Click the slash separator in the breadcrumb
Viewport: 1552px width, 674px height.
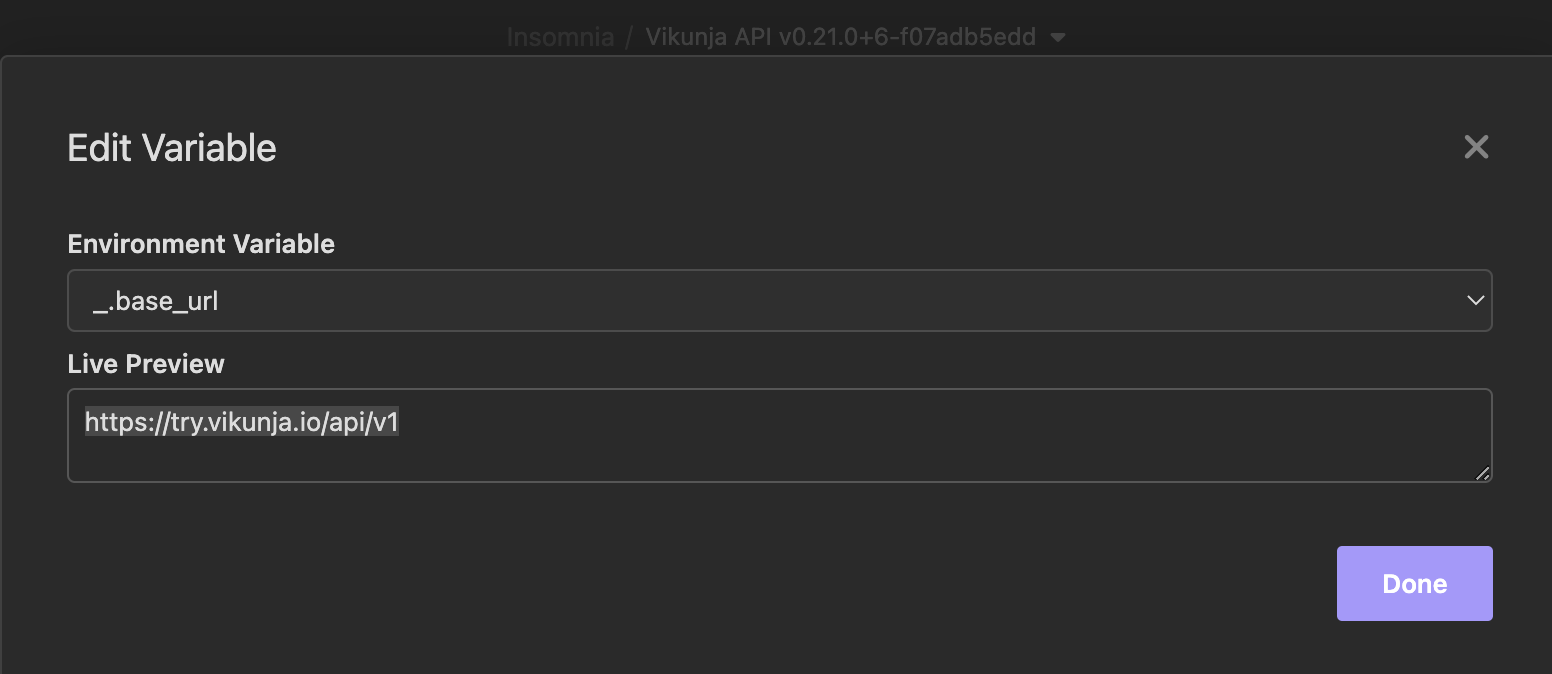point(630,38)
